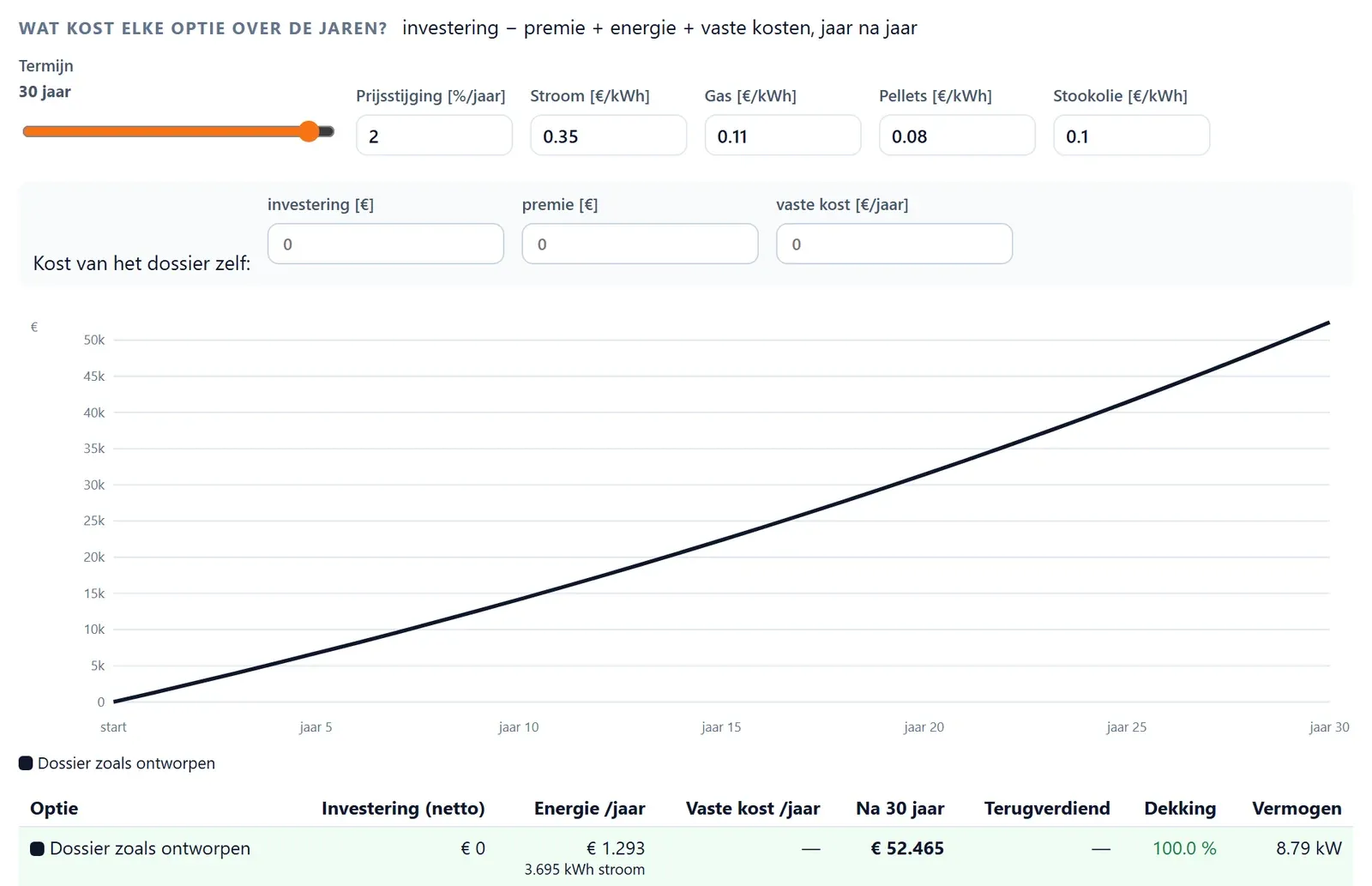Click the '3.695 kWh stroom' subtext
The height and width of the screenshot is (886, 1372).
[x=585, y=869]
